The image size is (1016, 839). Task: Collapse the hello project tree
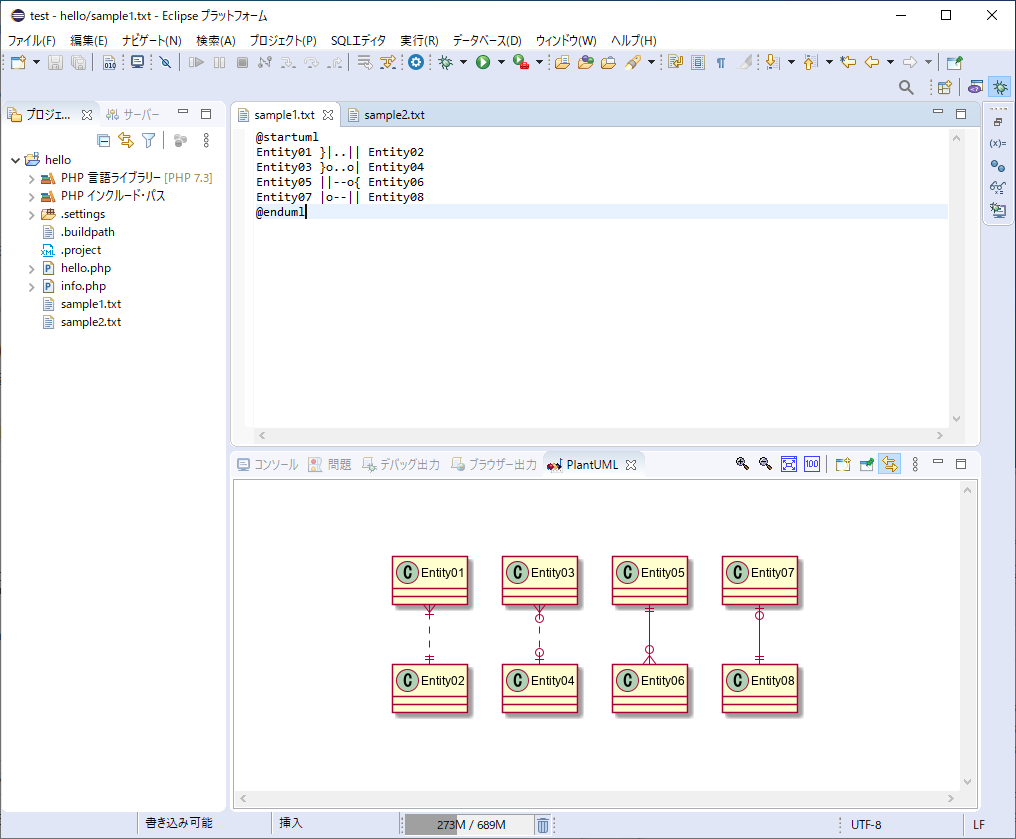(14, 160)
